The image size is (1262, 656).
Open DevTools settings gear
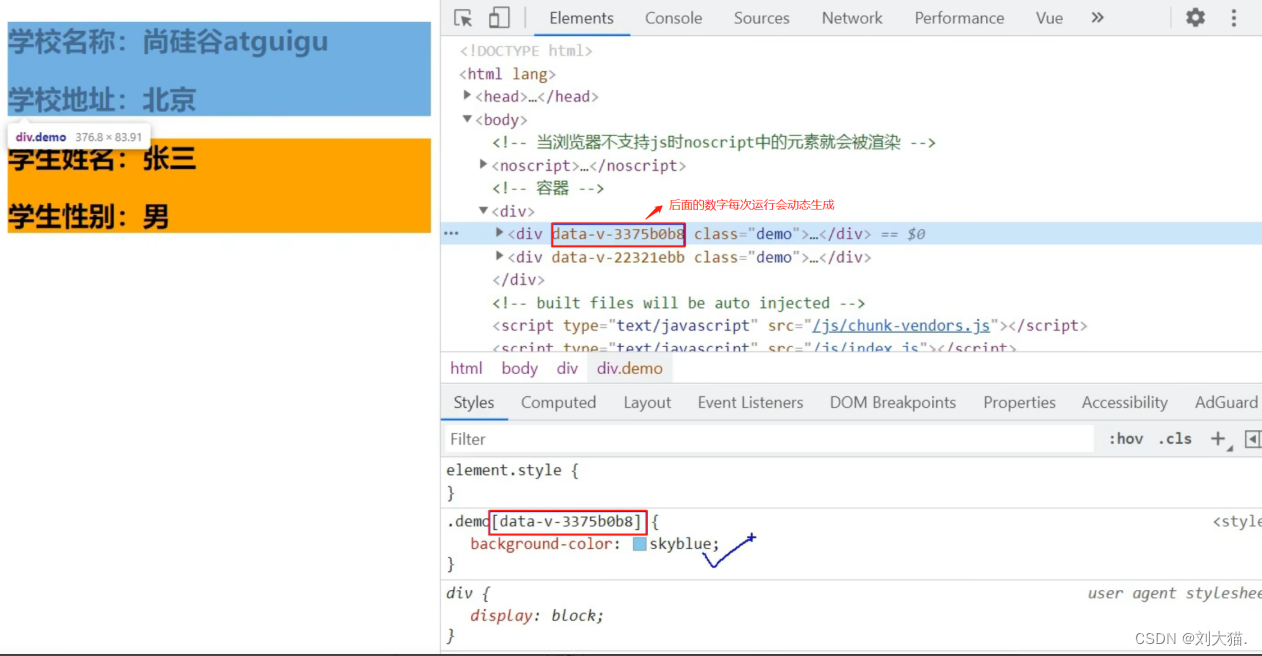pyautogui.click(x=1195, y=18)
